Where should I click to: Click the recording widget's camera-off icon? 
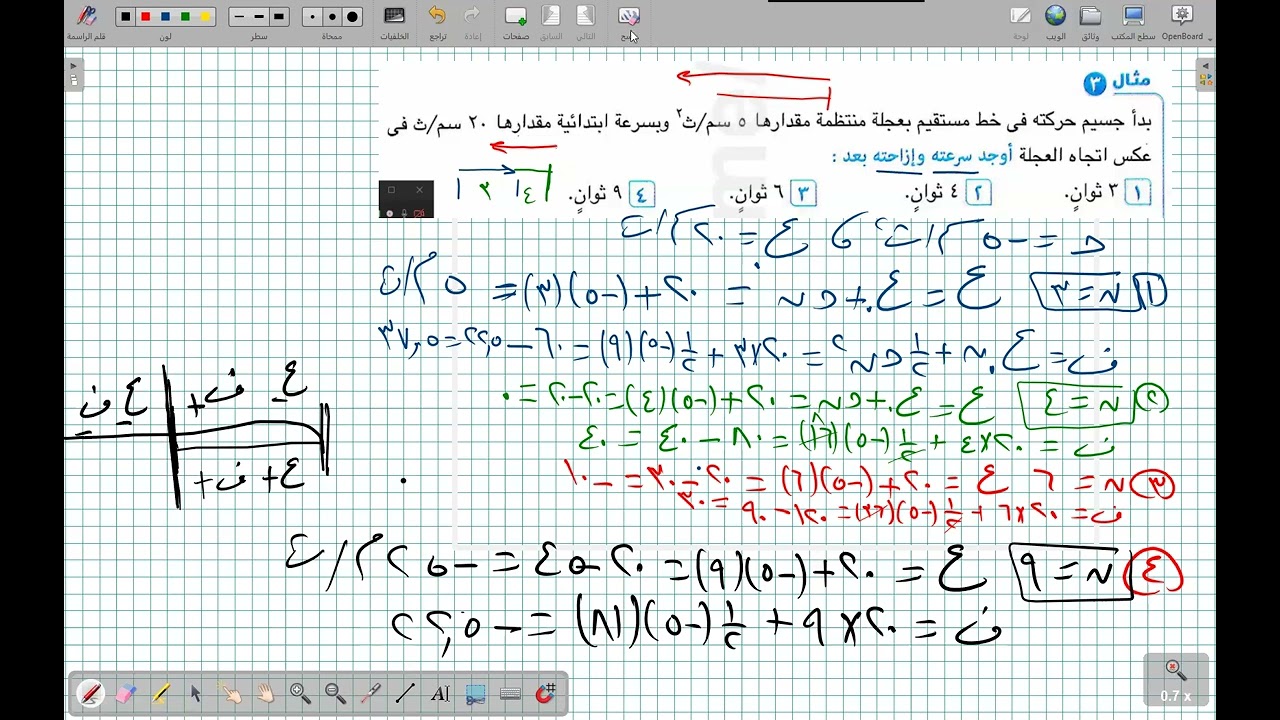(x=419, y=212)
